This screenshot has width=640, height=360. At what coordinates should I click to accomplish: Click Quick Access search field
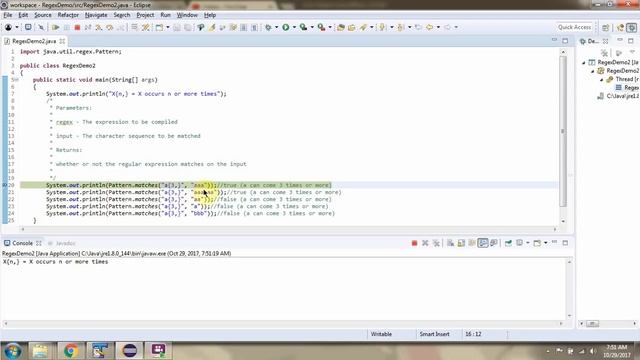[x=574, y=27]
